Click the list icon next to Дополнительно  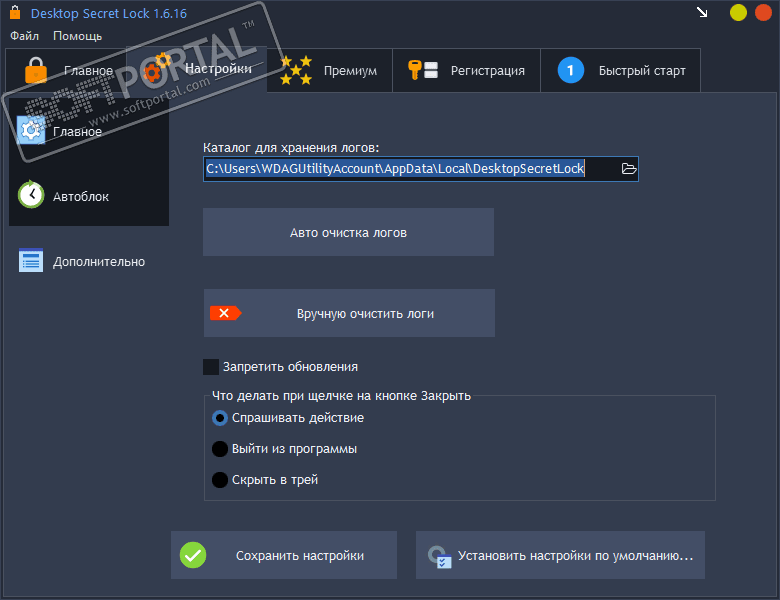(31, 260)
